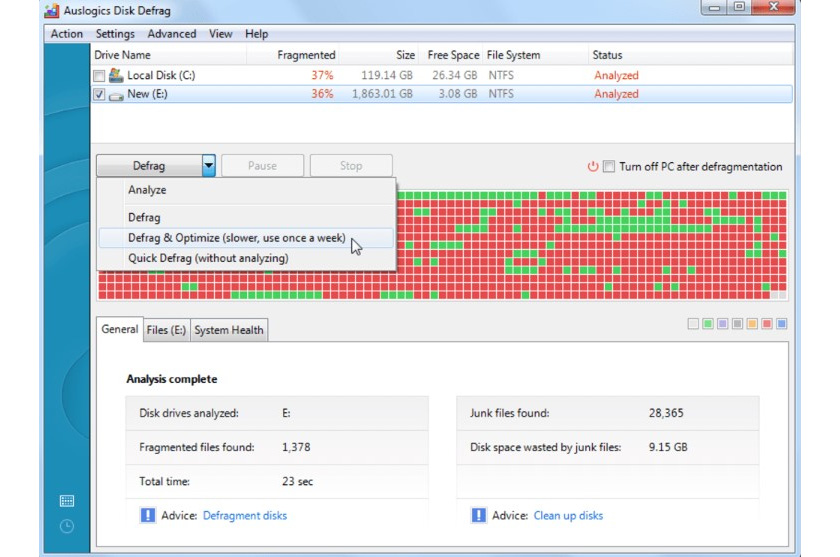Click the main Defrag button
This screenshot has height=557, width=840.
(x=149, y=165)
